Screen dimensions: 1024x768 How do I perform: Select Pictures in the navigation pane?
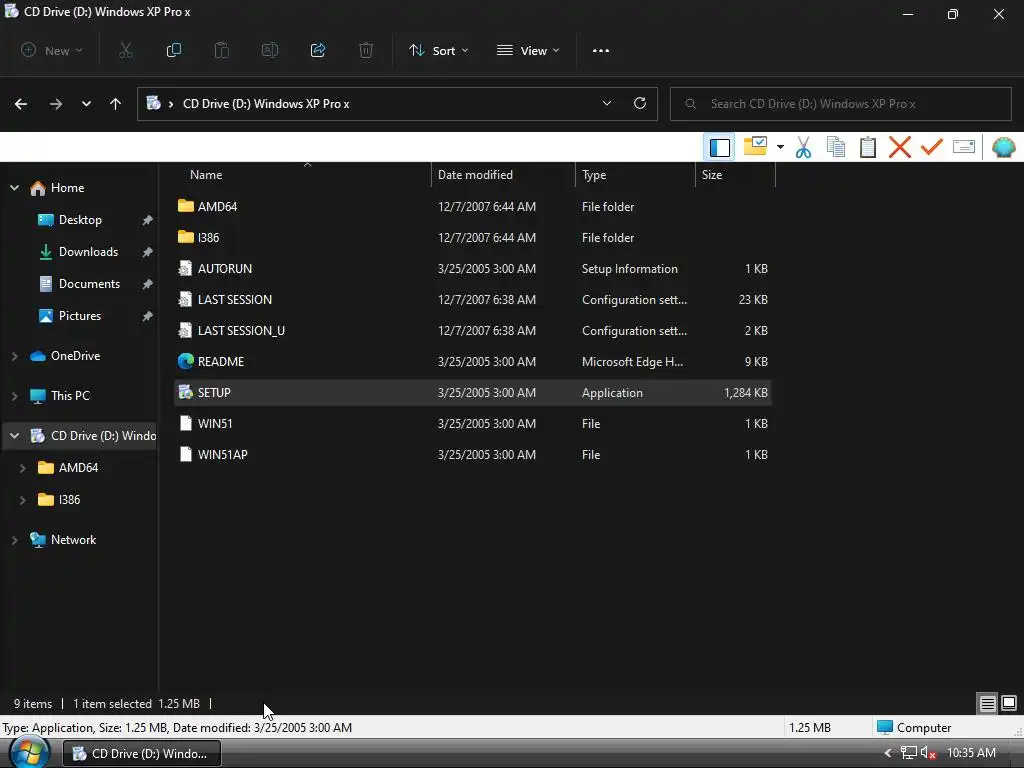pyautogui.click(x=80, y=316)
